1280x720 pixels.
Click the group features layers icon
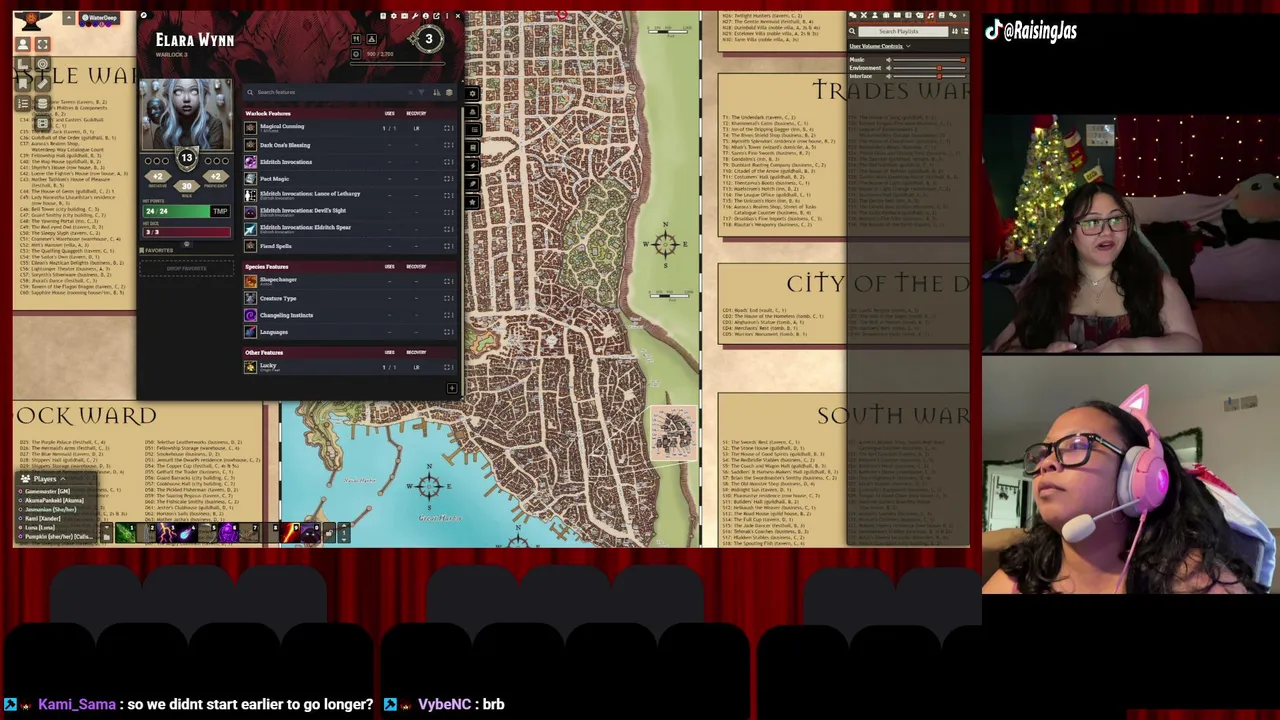pos(449,92)
